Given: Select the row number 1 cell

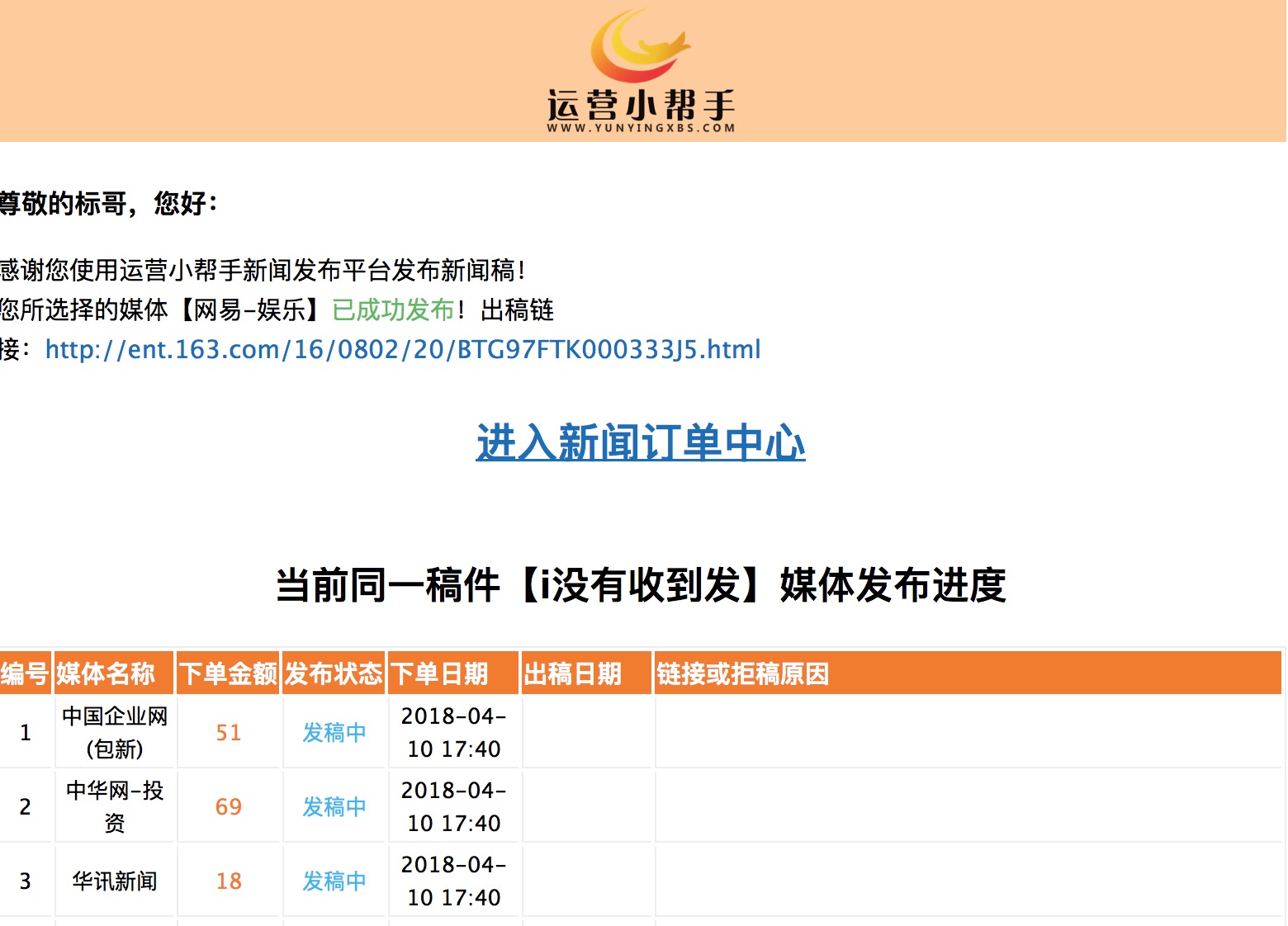Looking at the screenshot, I should click(x=25, y=732).
